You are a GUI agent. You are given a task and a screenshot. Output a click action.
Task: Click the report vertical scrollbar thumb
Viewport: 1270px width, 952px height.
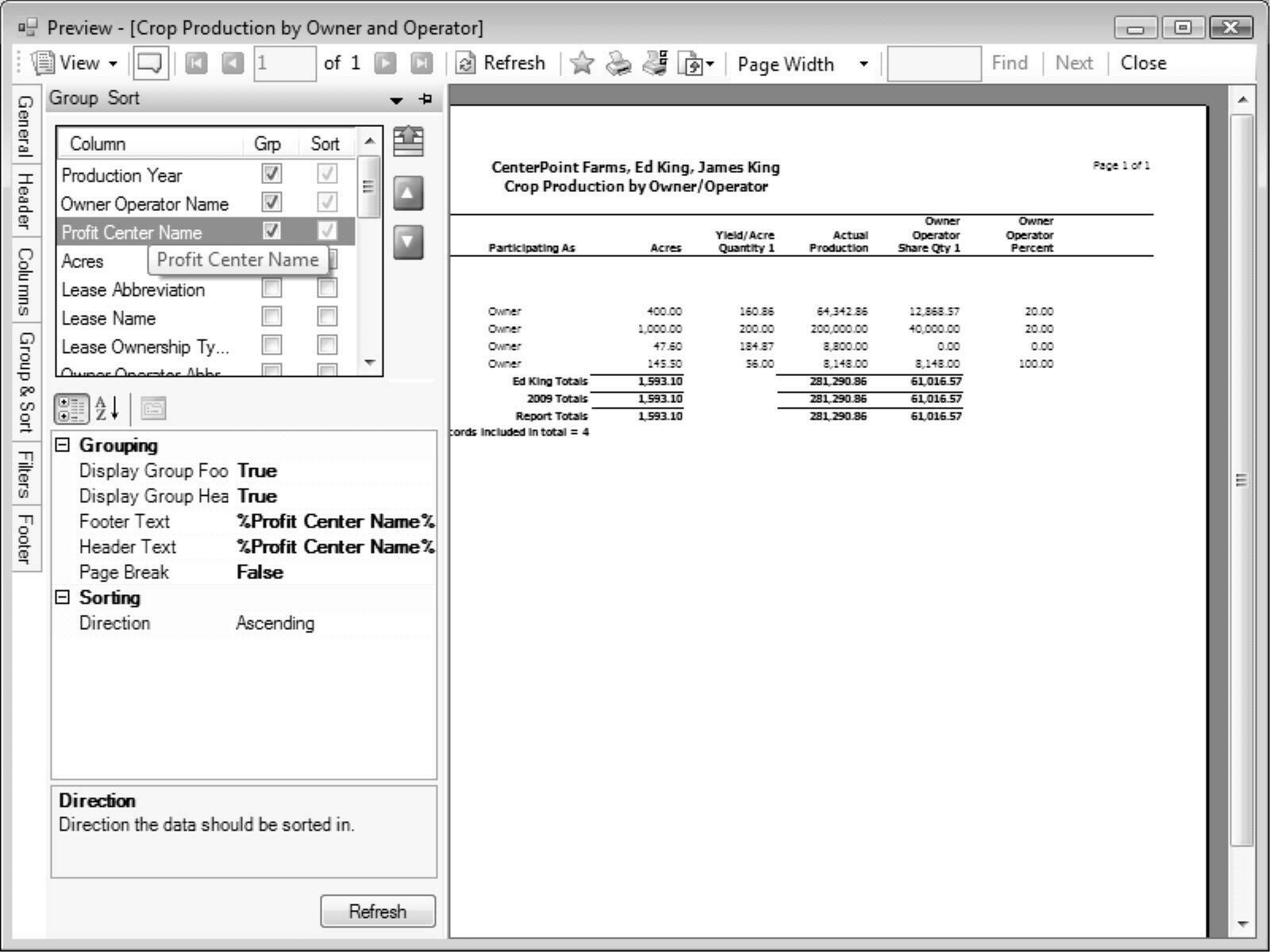[1242, 480]
